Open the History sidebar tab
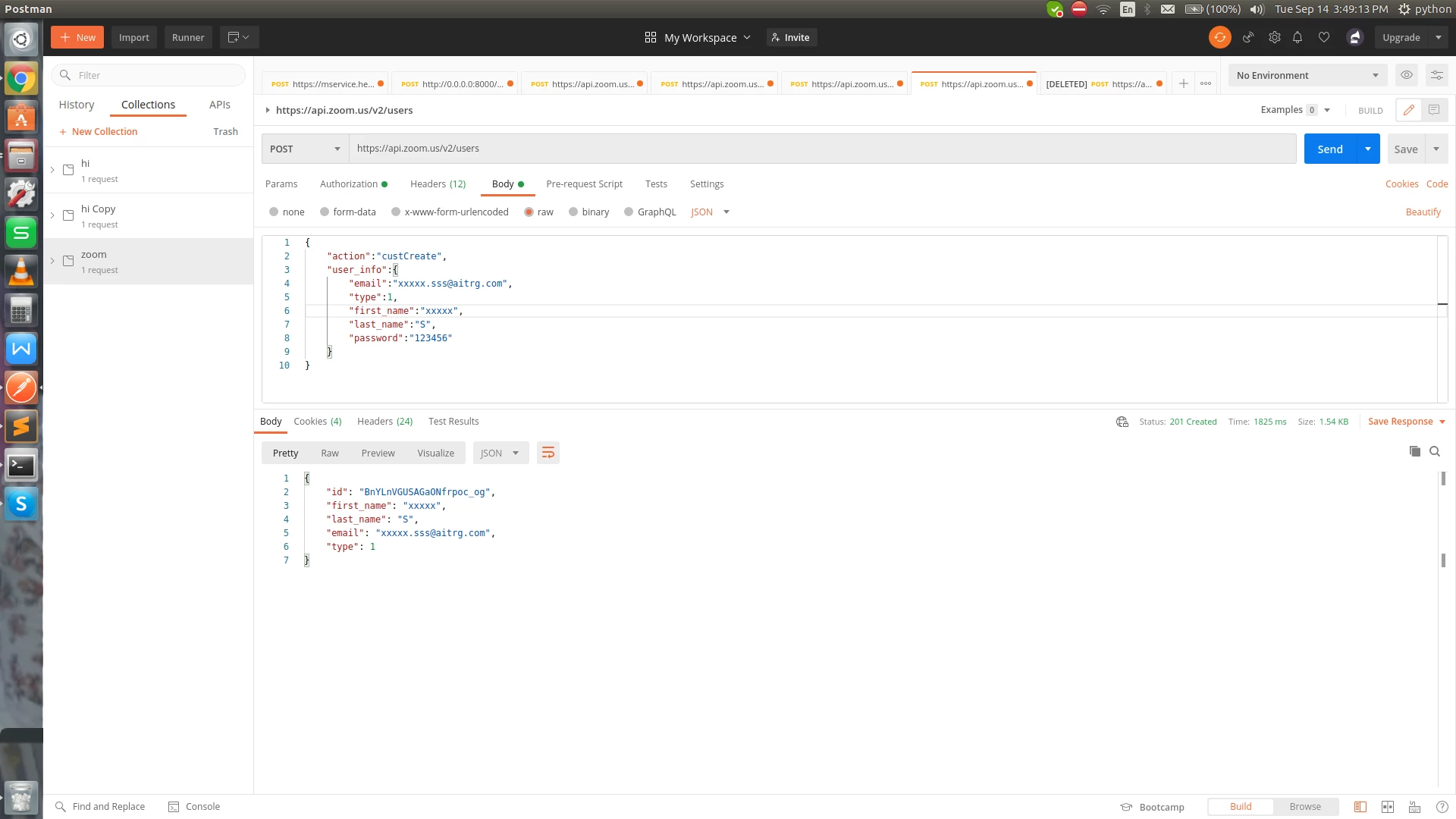The width and height of the screenshot is (1456, 819). pos(77,105)
